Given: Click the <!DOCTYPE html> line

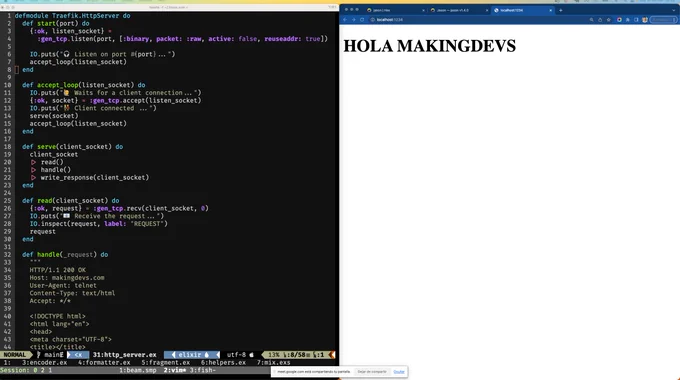Looking at the screenshot, I should (58, 316).
